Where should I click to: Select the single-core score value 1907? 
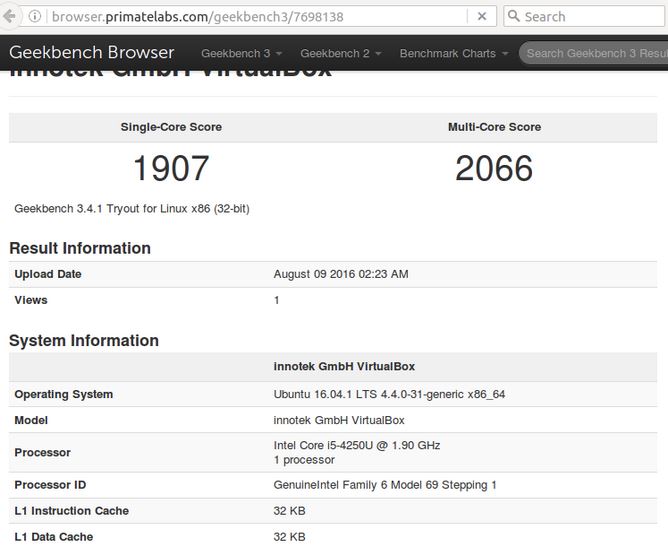click(171, 168)
